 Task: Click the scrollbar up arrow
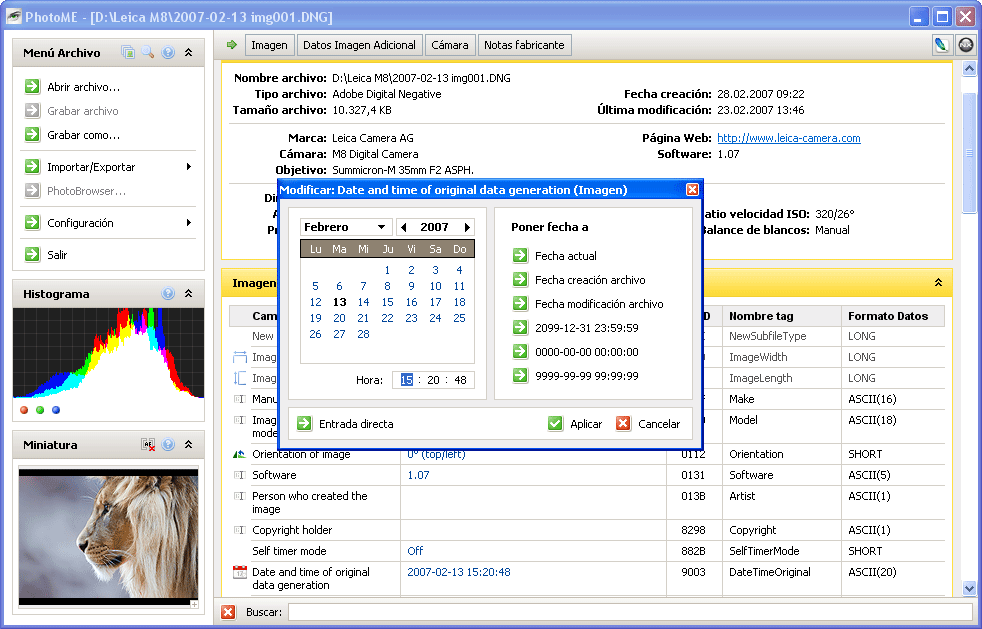point(969,68)
